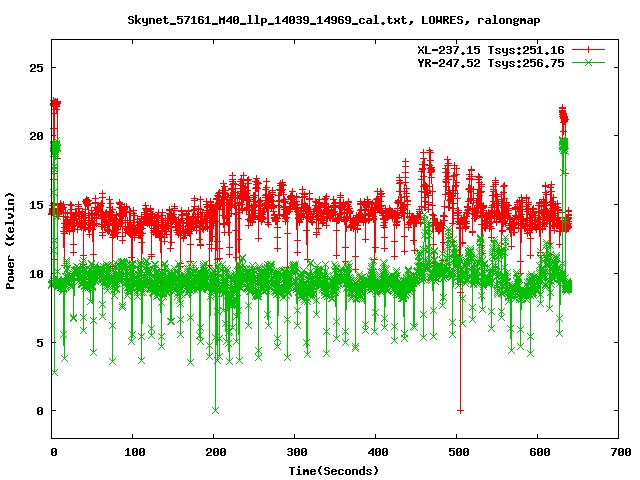Select the YR-247.52 Tsys:256.75 legend label
The height and width of the screenshot is (480, 640).
(491, 63)
